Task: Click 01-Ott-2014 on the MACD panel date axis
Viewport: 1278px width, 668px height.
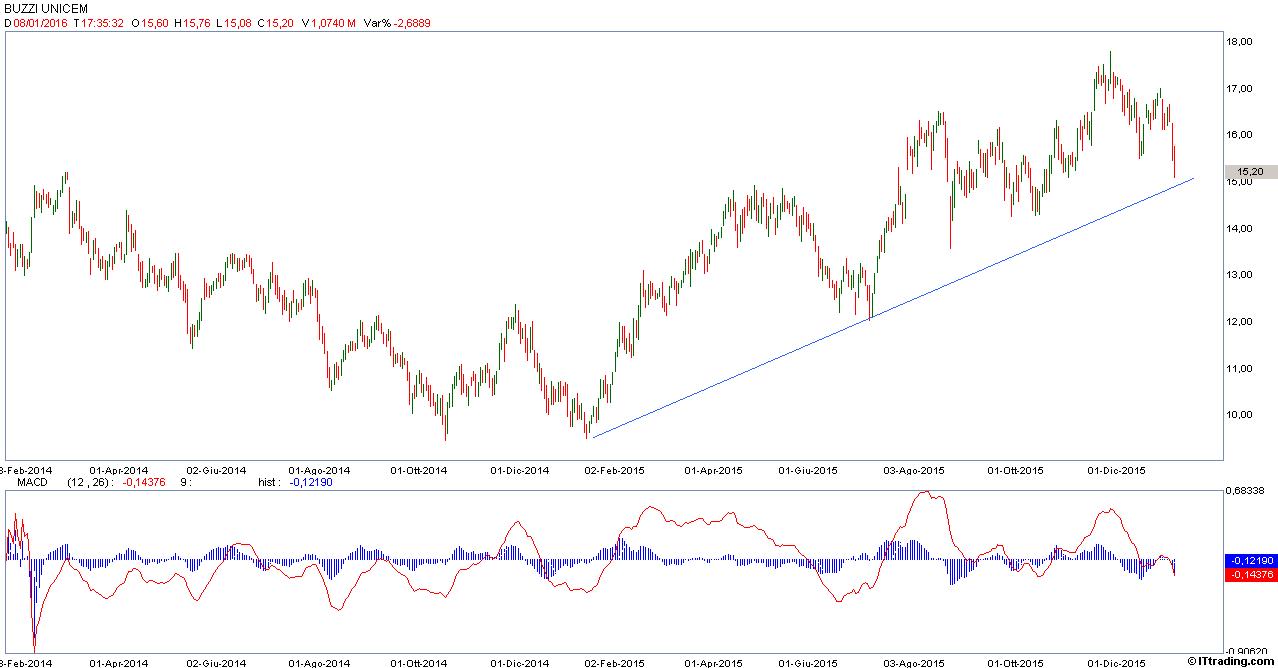Action: (x=418, y=663)
